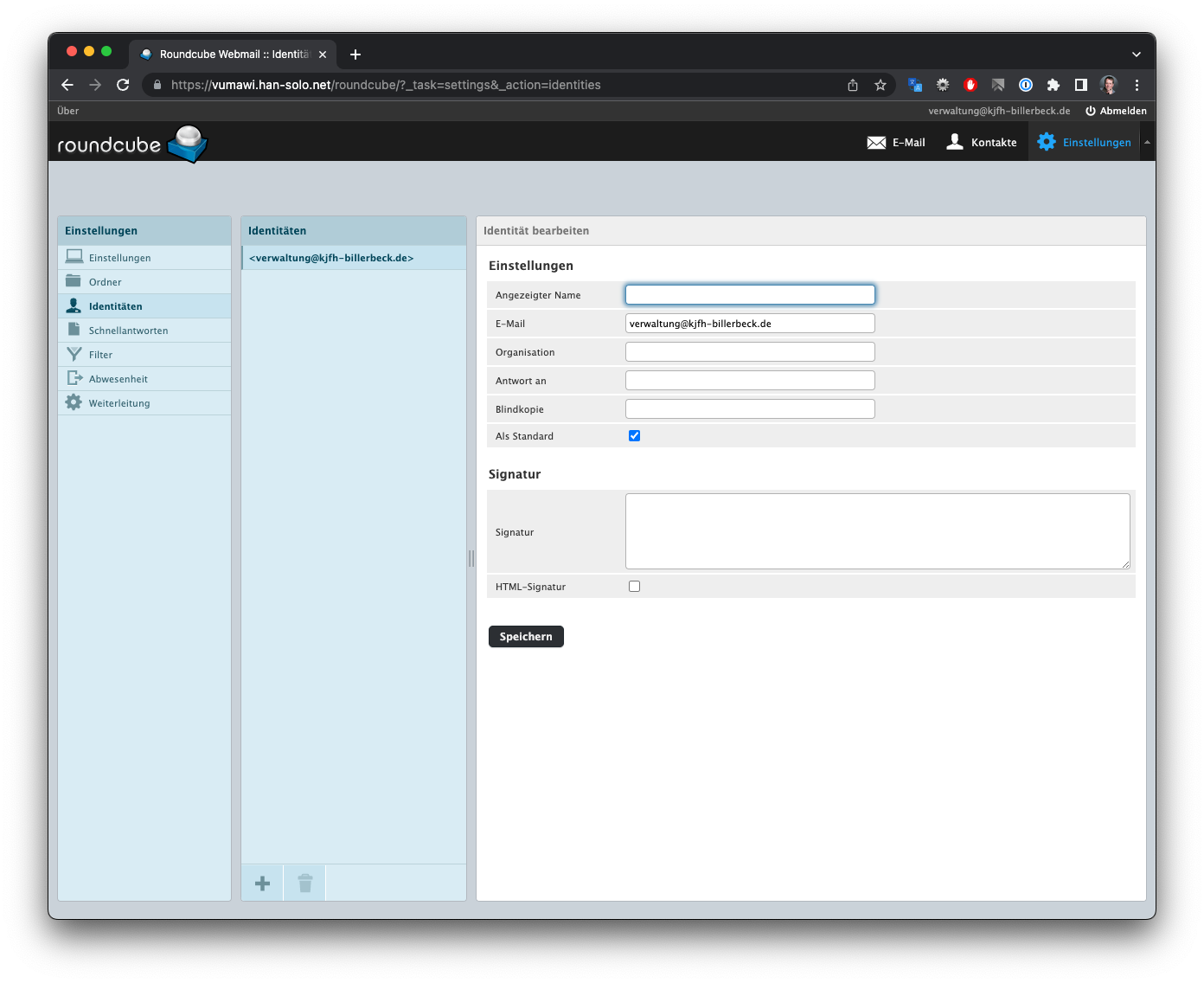The height and width of the screenshot is (983, 1204).
Task: Open the Chrome tab search chevron
Action: pos(1136,54)
